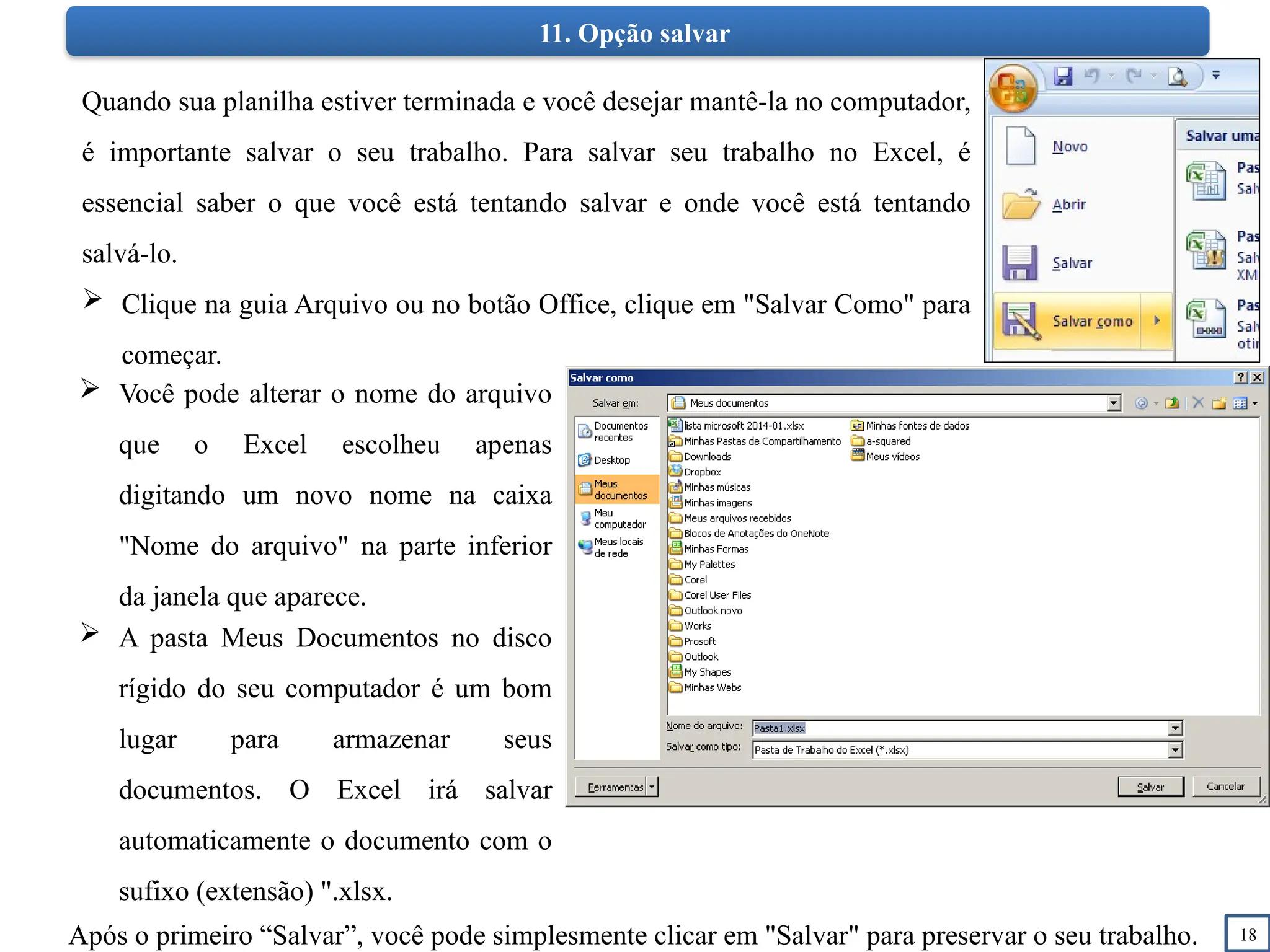
Task: Click the Create New Folder icon
Action: (x=1219, y=403)
